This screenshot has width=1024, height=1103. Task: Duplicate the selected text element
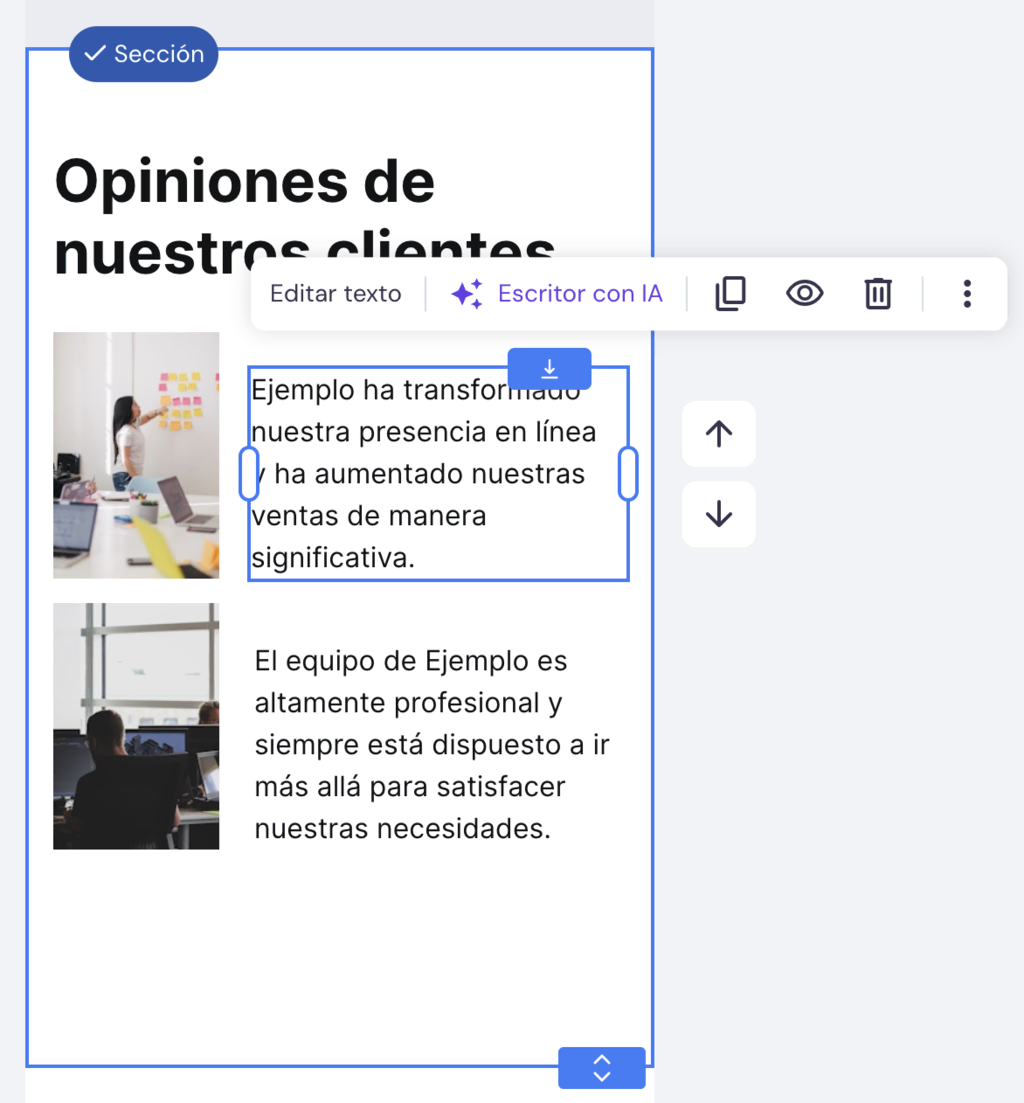[730, 294]
